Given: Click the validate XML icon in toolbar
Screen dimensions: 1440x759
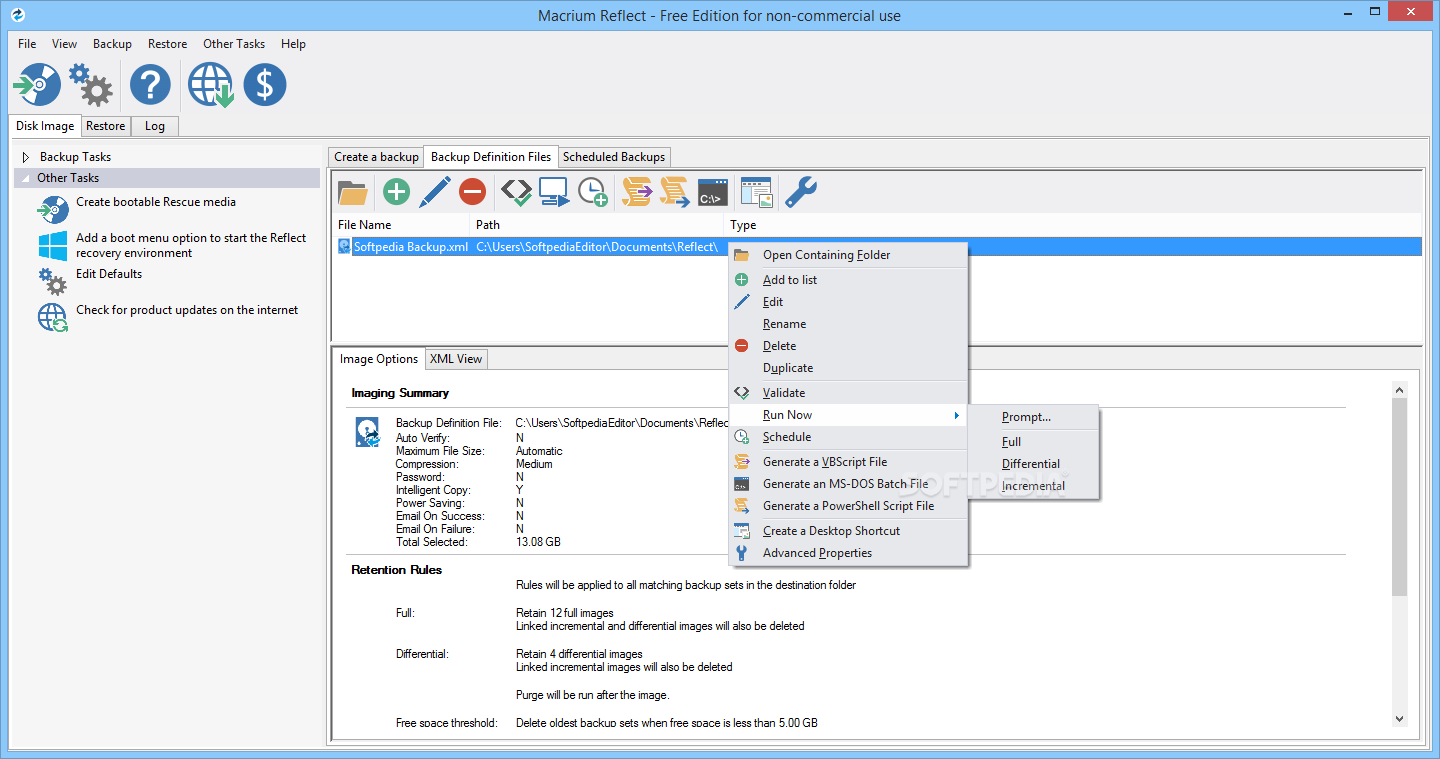Looking at the screenshot, I should [516, 191].
